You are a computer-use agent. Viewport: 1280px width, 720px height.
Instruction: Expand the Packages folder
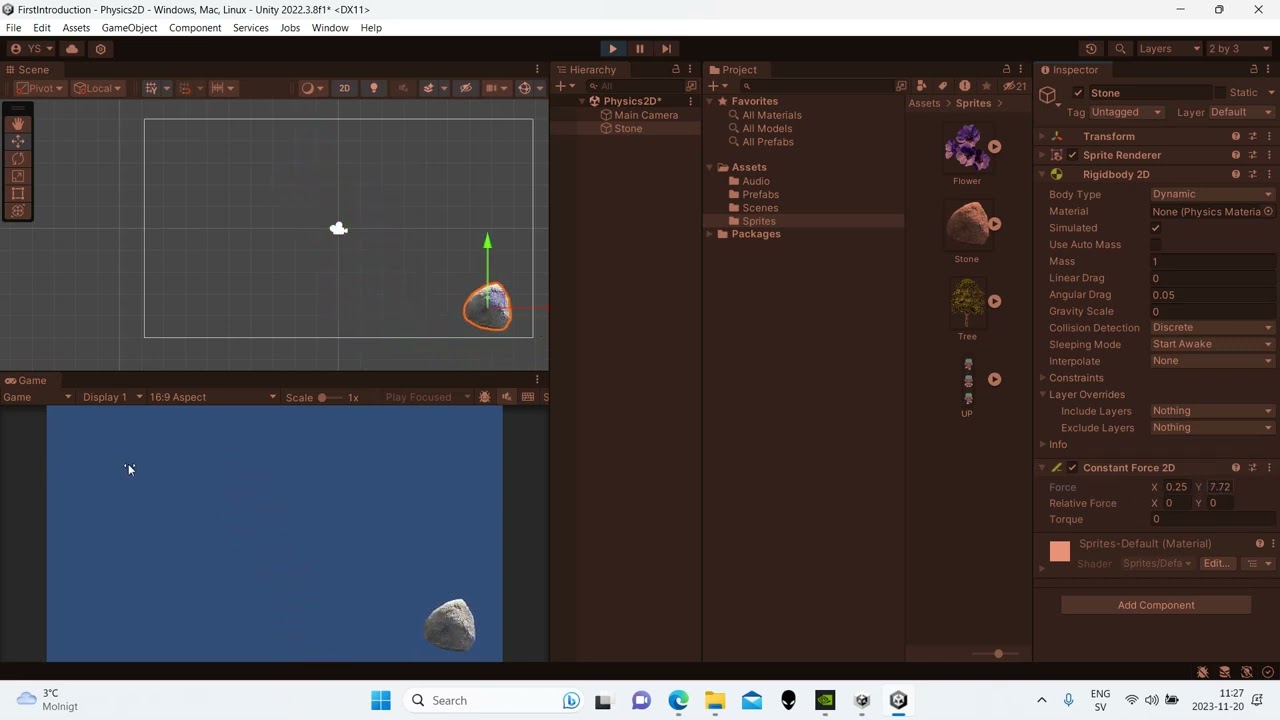click(710, 234)
